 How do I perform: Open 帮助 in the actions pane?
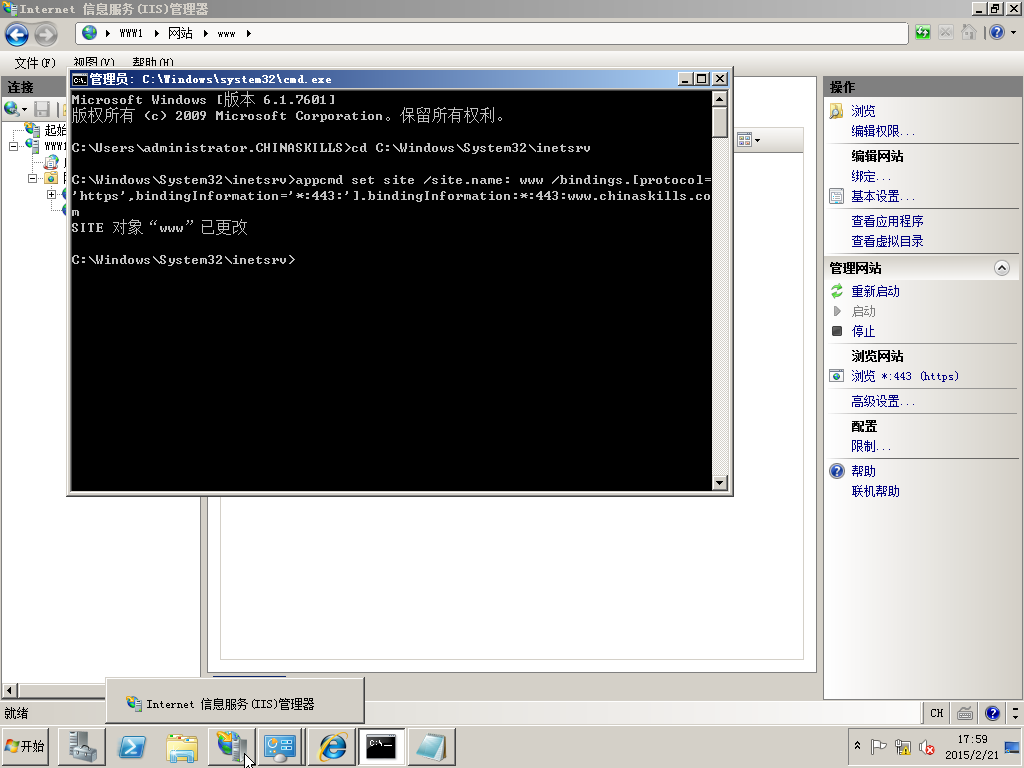point(863,471)
